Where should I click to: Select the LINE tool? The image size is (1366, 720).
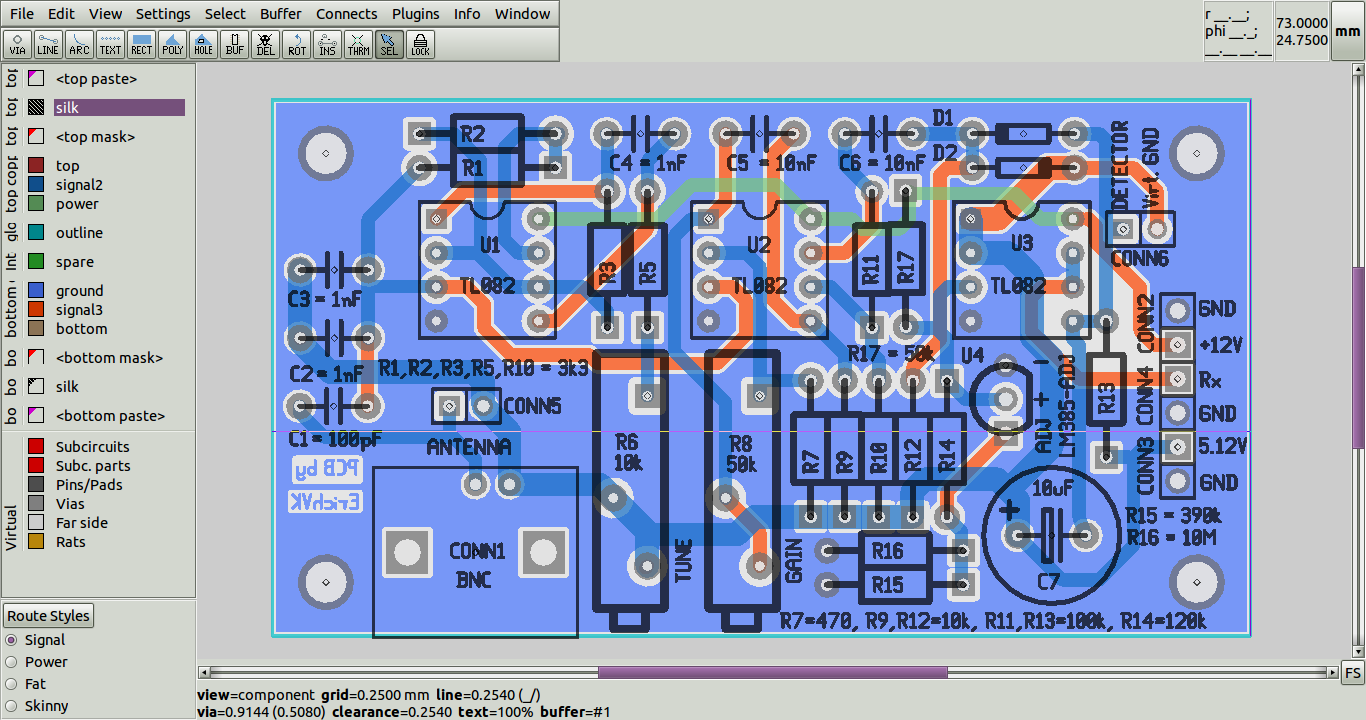(48, 44)
